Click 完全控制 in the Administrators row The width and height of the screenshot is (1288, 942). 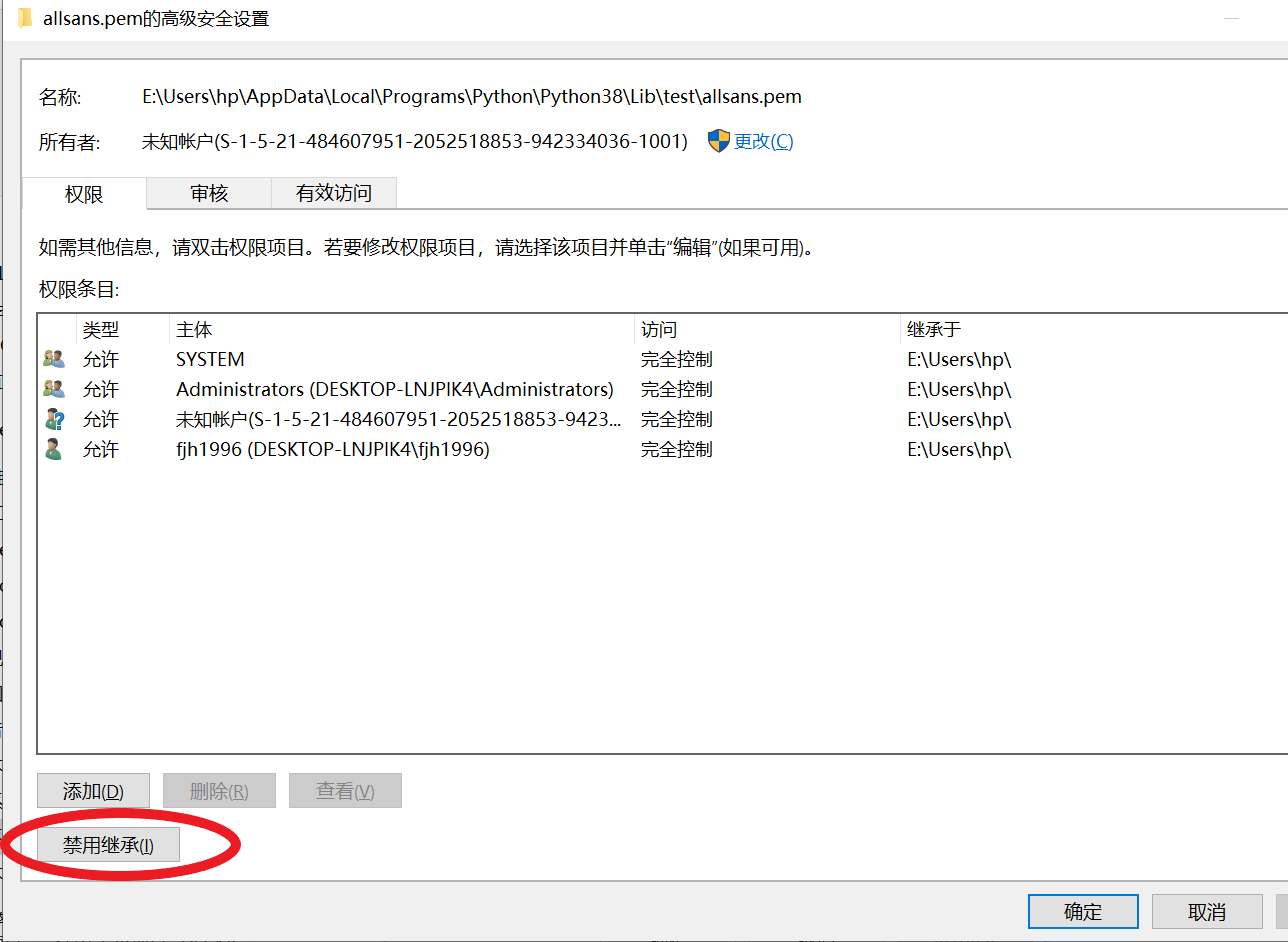[677, 389]
